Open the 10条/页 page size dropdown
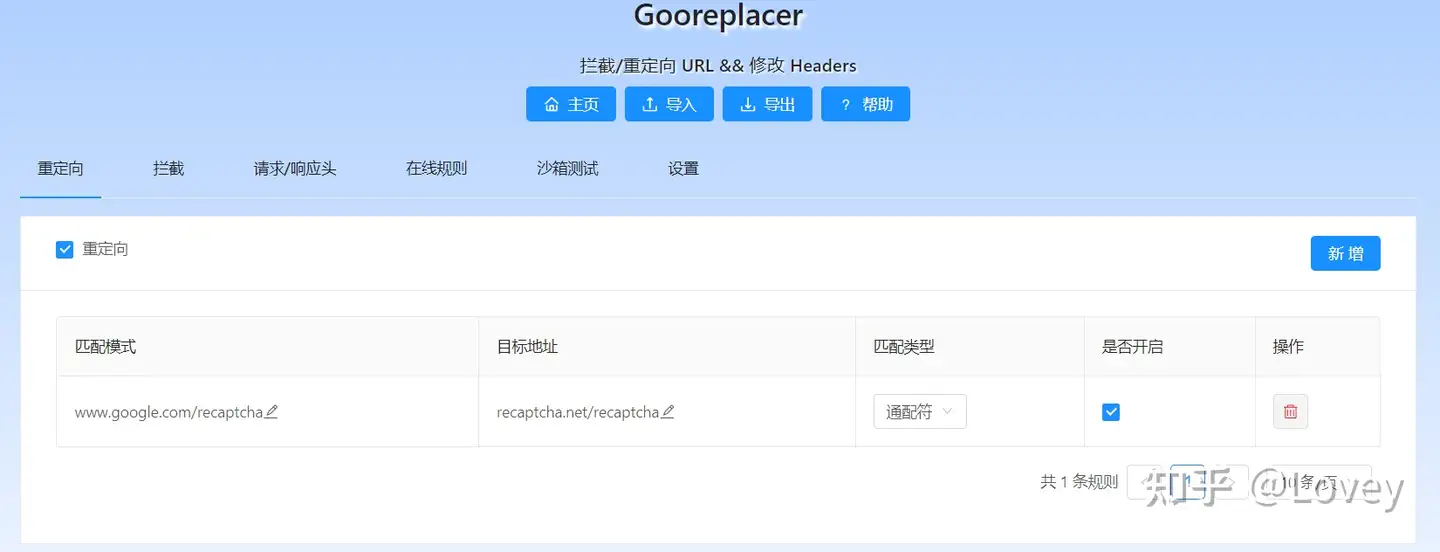 1315,482
